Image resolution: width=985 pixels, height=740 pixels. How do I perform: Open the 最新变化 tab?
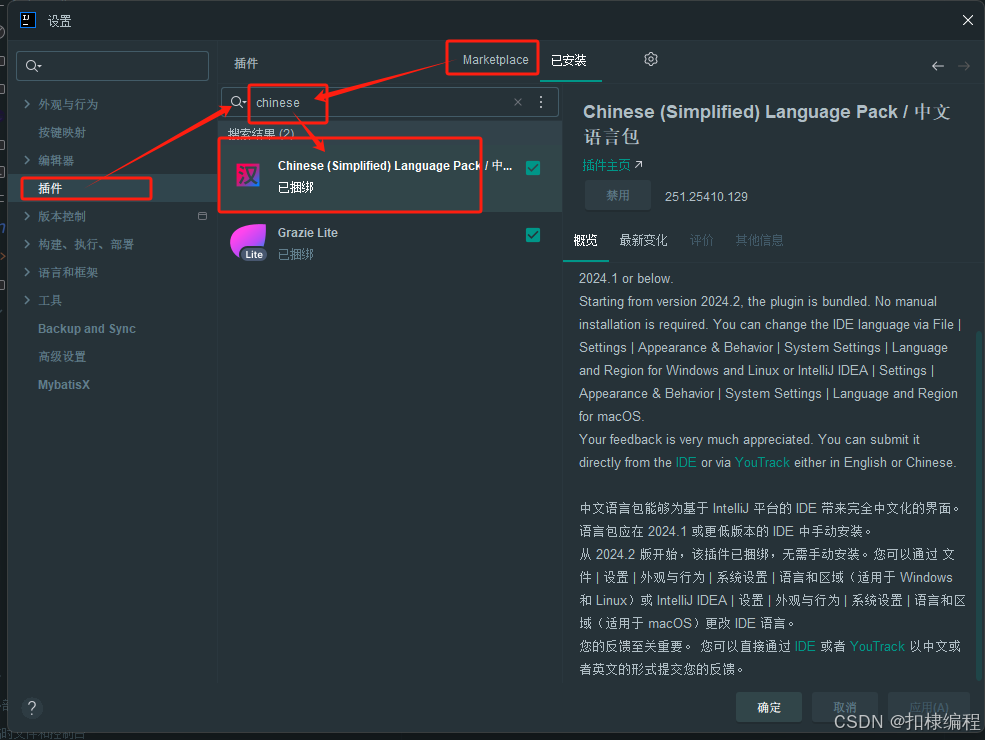pyautogui.click(x=643, y=240)
